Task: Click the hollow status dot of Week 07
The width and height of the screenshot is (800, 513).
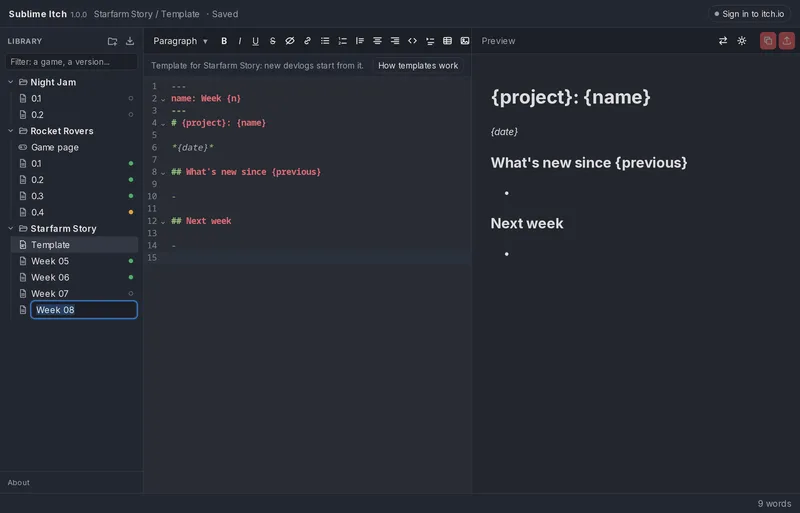Action: [x=131, y=294]
